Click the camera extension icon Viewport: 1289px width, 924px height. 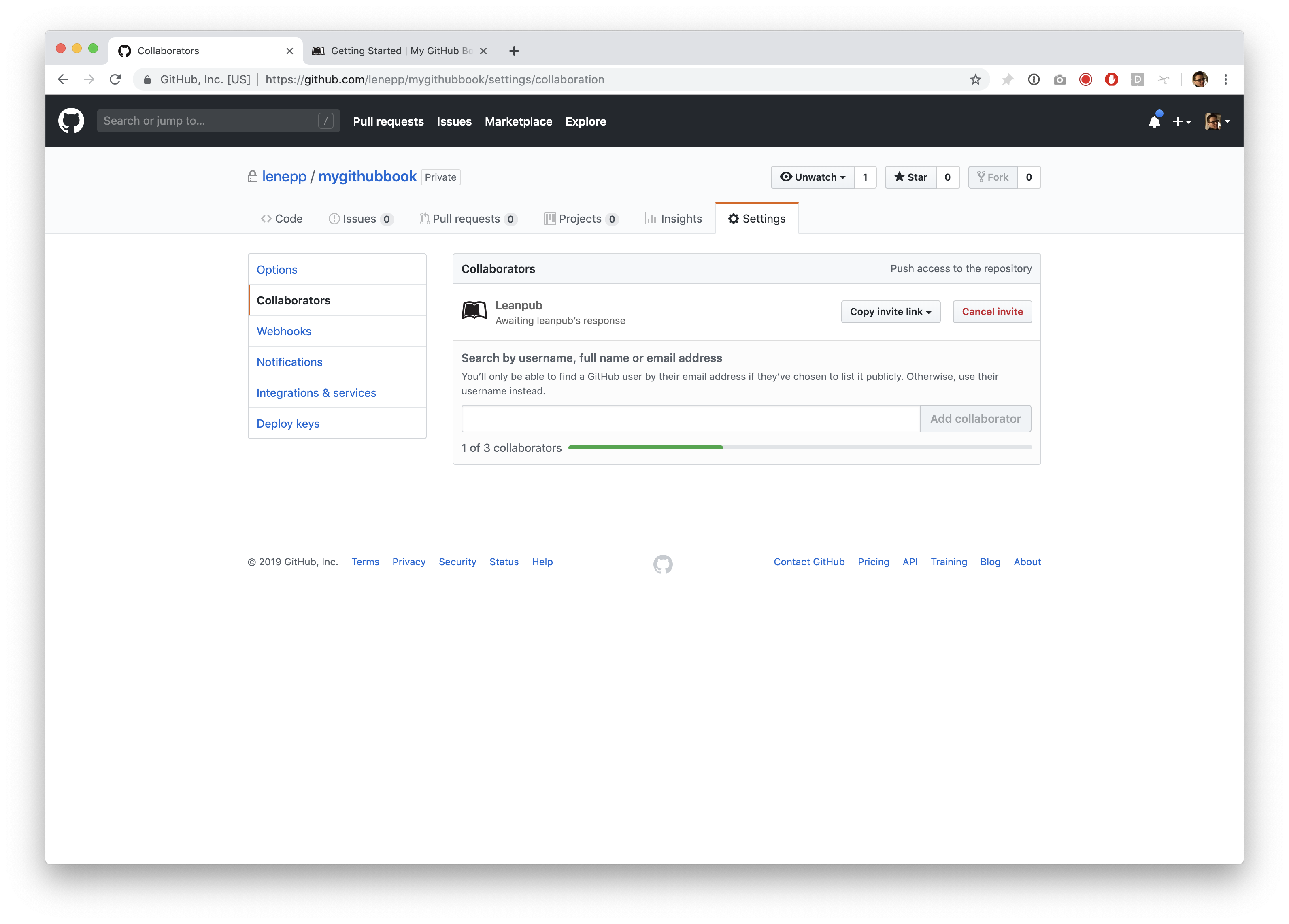click(x=1059, y=80)
